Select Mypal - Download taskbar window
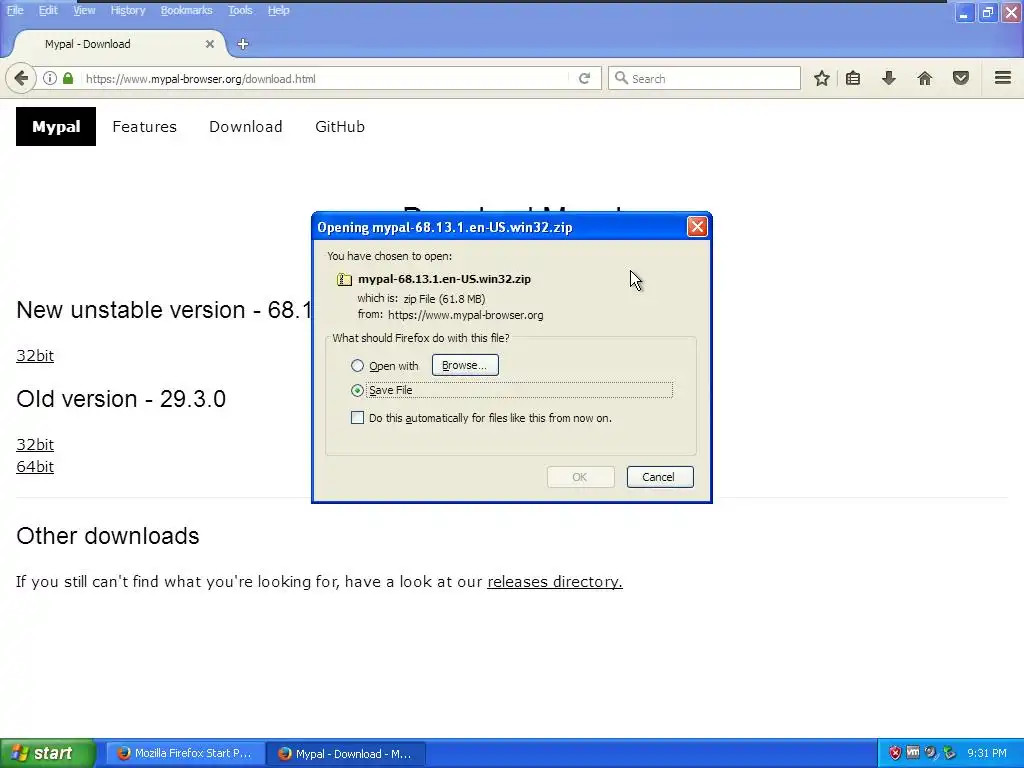Screen dimensions: 1024x768 (x=346, y=754)
